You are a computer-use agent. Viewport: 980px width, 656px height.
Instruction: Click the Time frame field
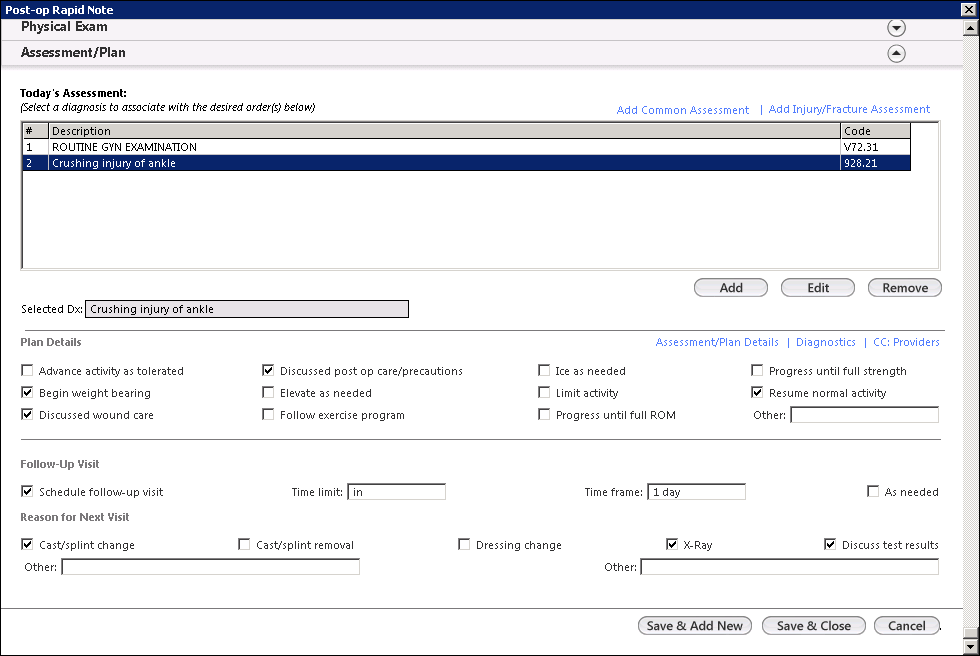[696, 492]
